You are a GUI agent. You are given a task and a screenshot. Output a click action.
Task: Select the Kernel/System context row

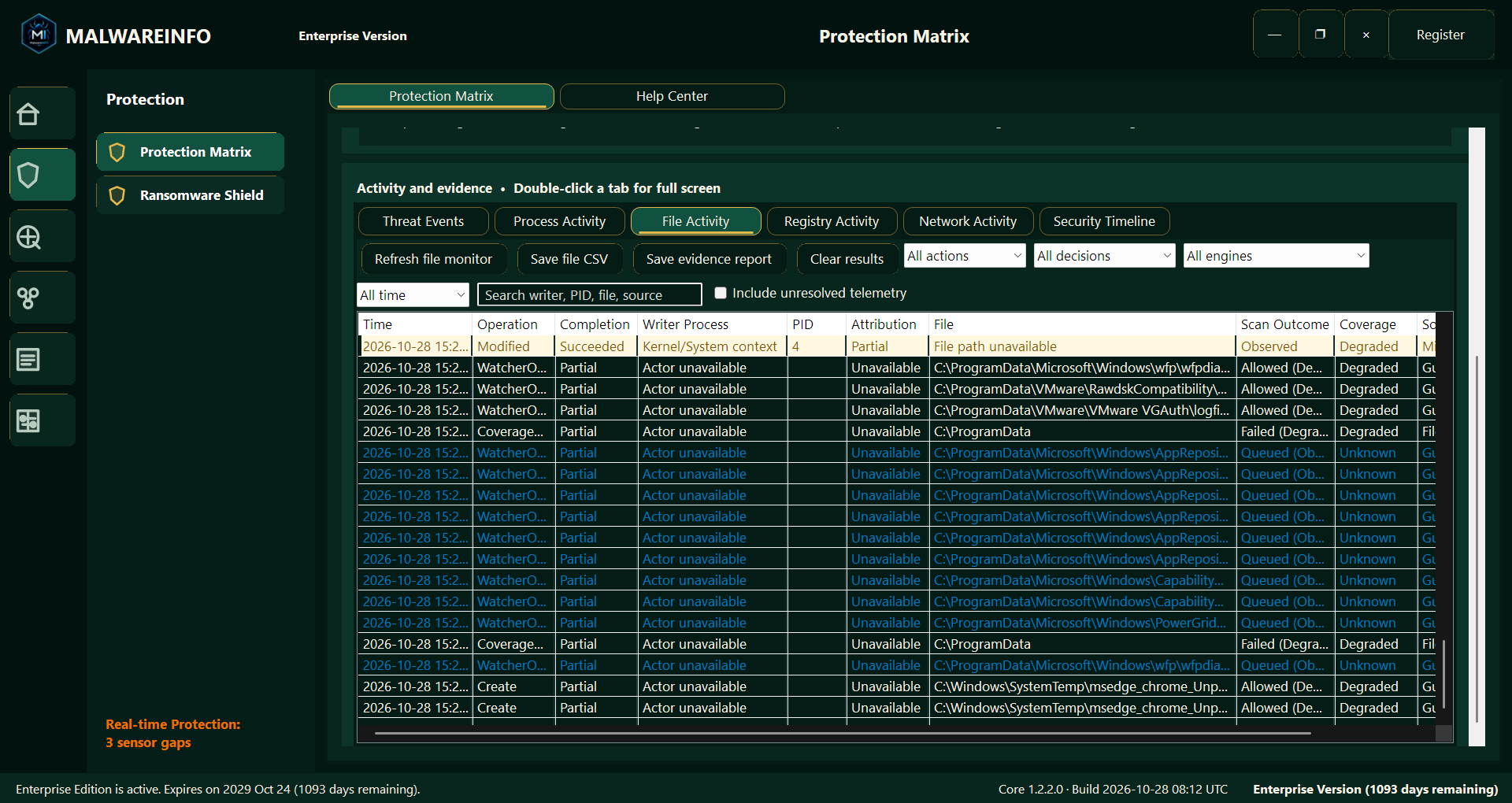pyautogui.click(x=897, y=346)
